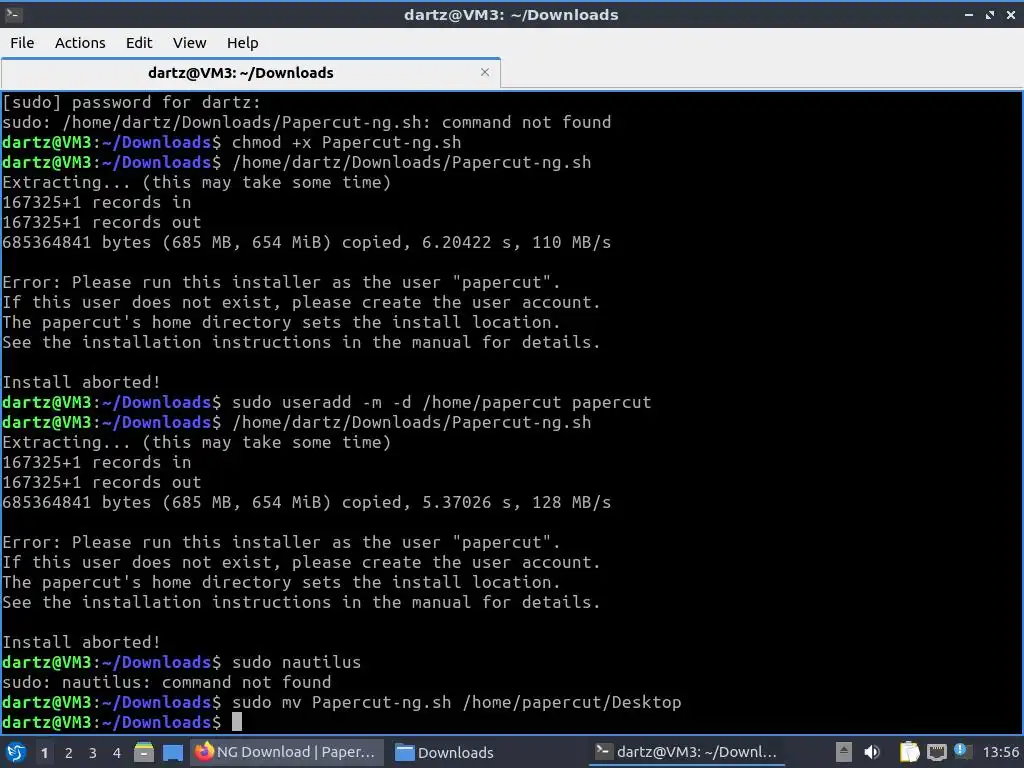Click the show desktop panel icon
1024x768 pixels.
(172, 752)
